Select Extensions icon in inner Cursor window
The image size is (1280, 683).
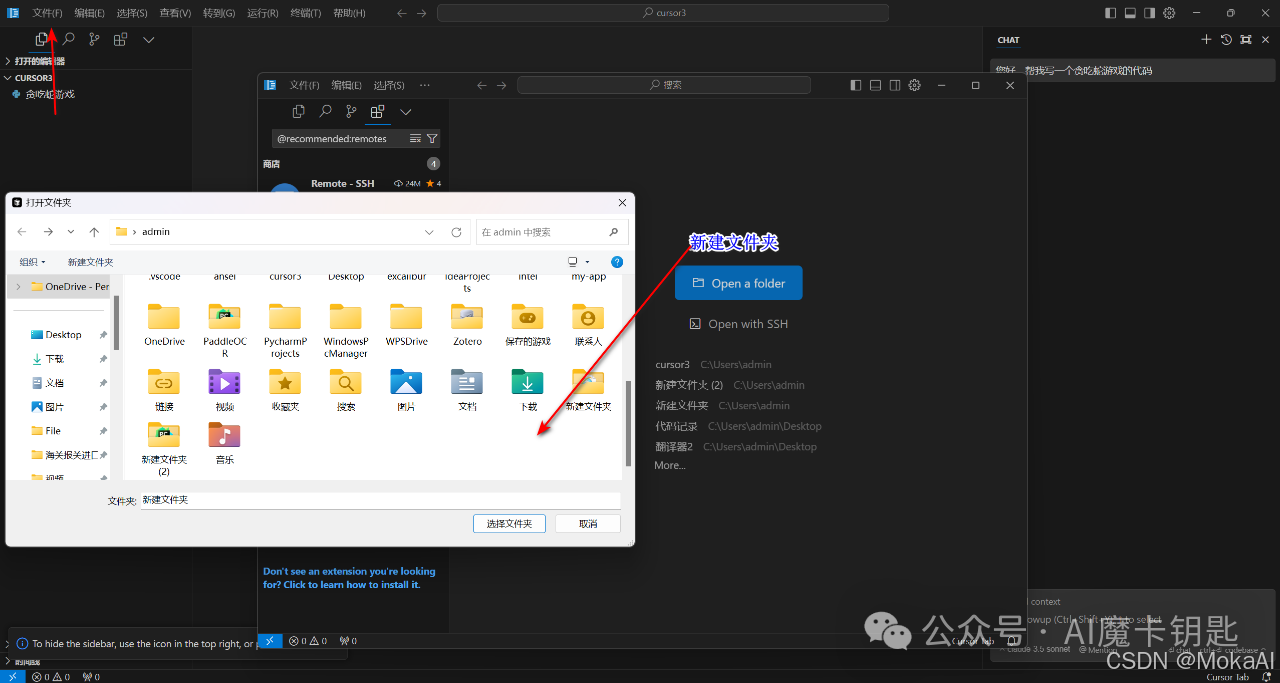[x=377, y=112]
